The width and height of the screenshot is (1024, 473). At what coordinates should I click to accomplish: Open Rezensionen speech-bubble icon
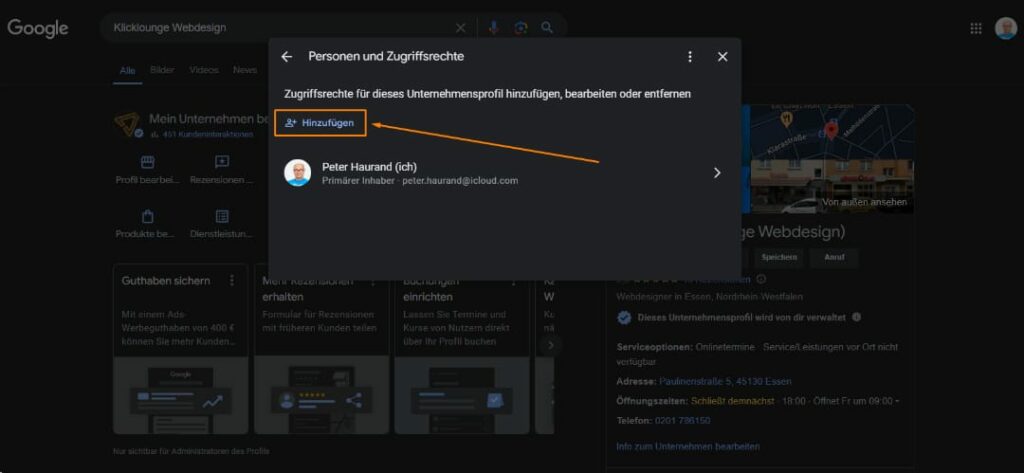221,162
